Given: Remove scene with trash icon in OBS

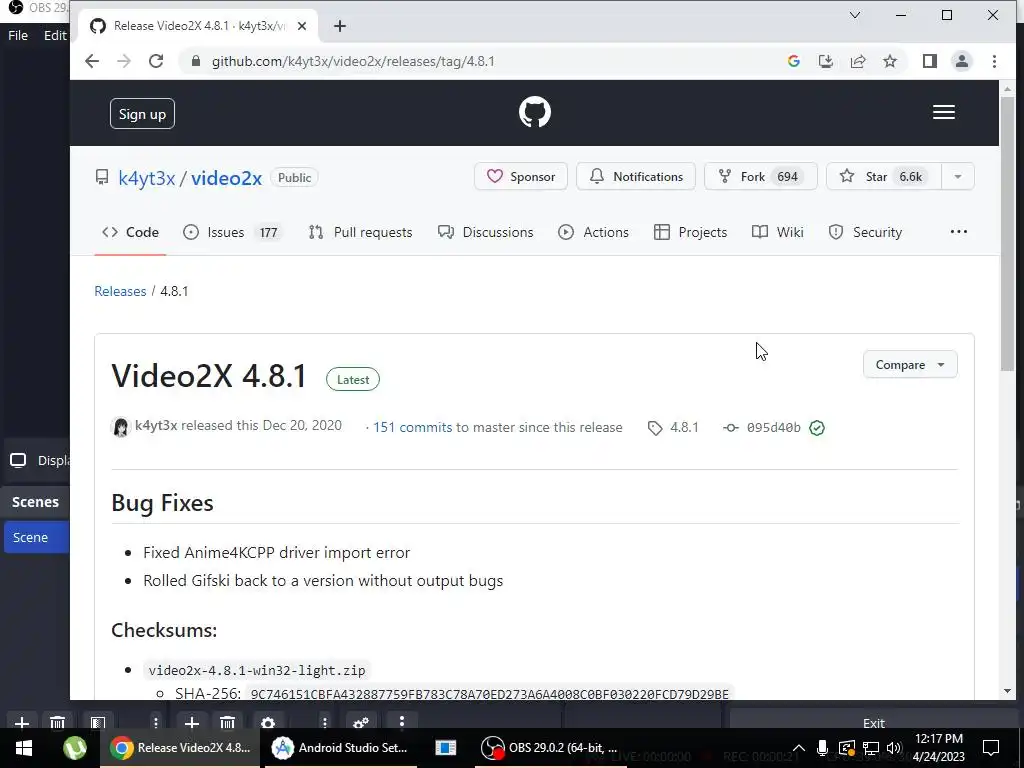Looking at the screenshot, I should [x=57, y=723].
